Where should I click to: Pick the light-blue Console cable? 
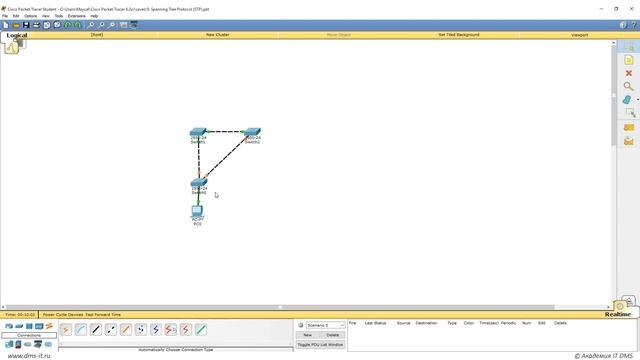point(81,329)
